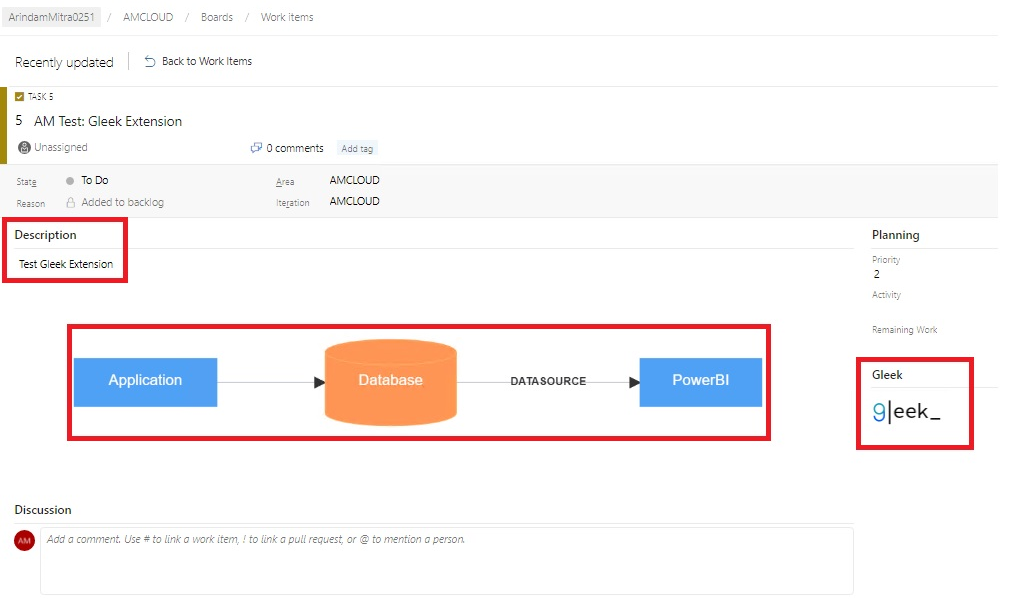The height and width of the screenshot is (613, 1011).
Task: Click the Back to Work Items arrow icon
Action: coord(150,61)
